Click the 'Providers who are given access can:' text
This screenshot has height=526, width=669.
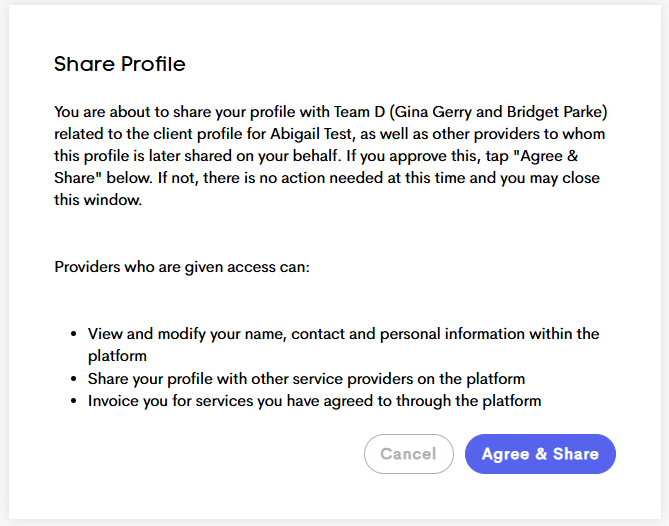182,267
